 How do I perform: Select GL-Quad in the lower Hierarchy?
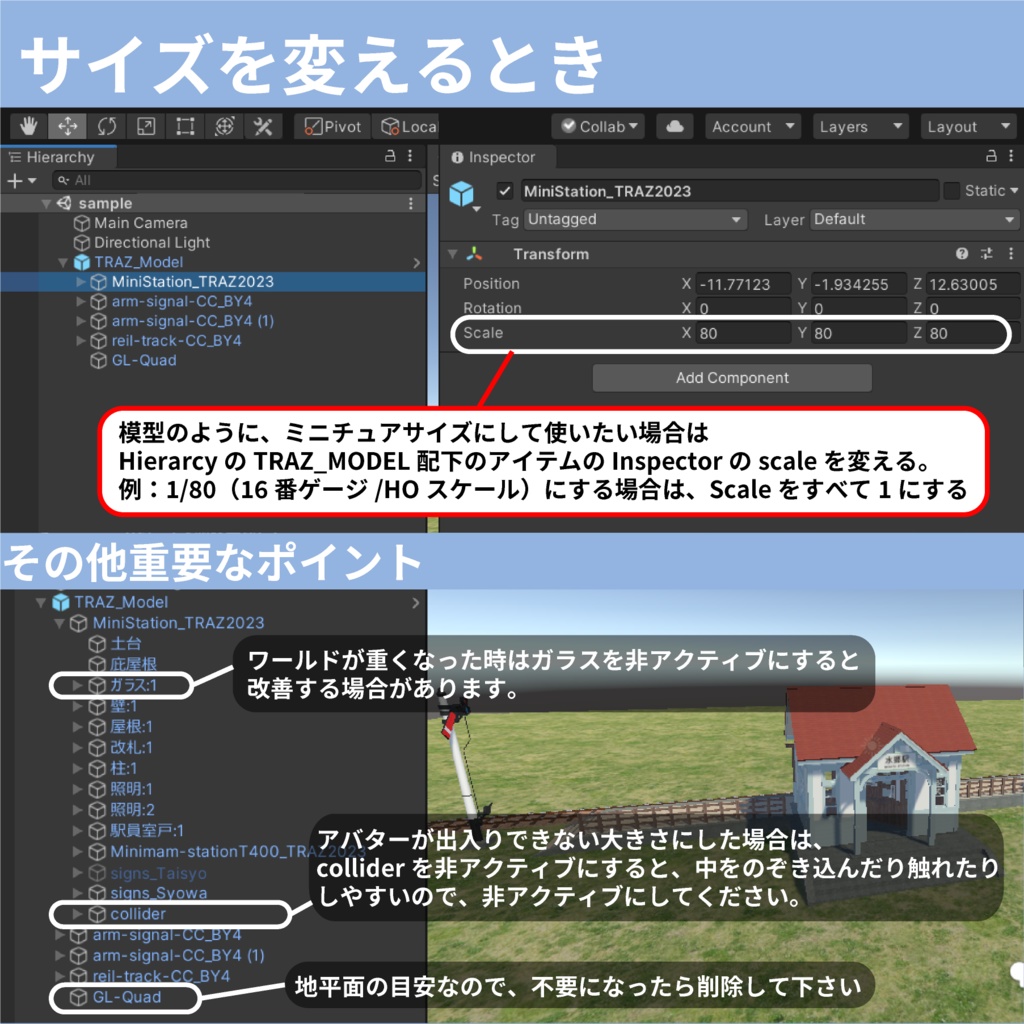(x=126, y=997)
